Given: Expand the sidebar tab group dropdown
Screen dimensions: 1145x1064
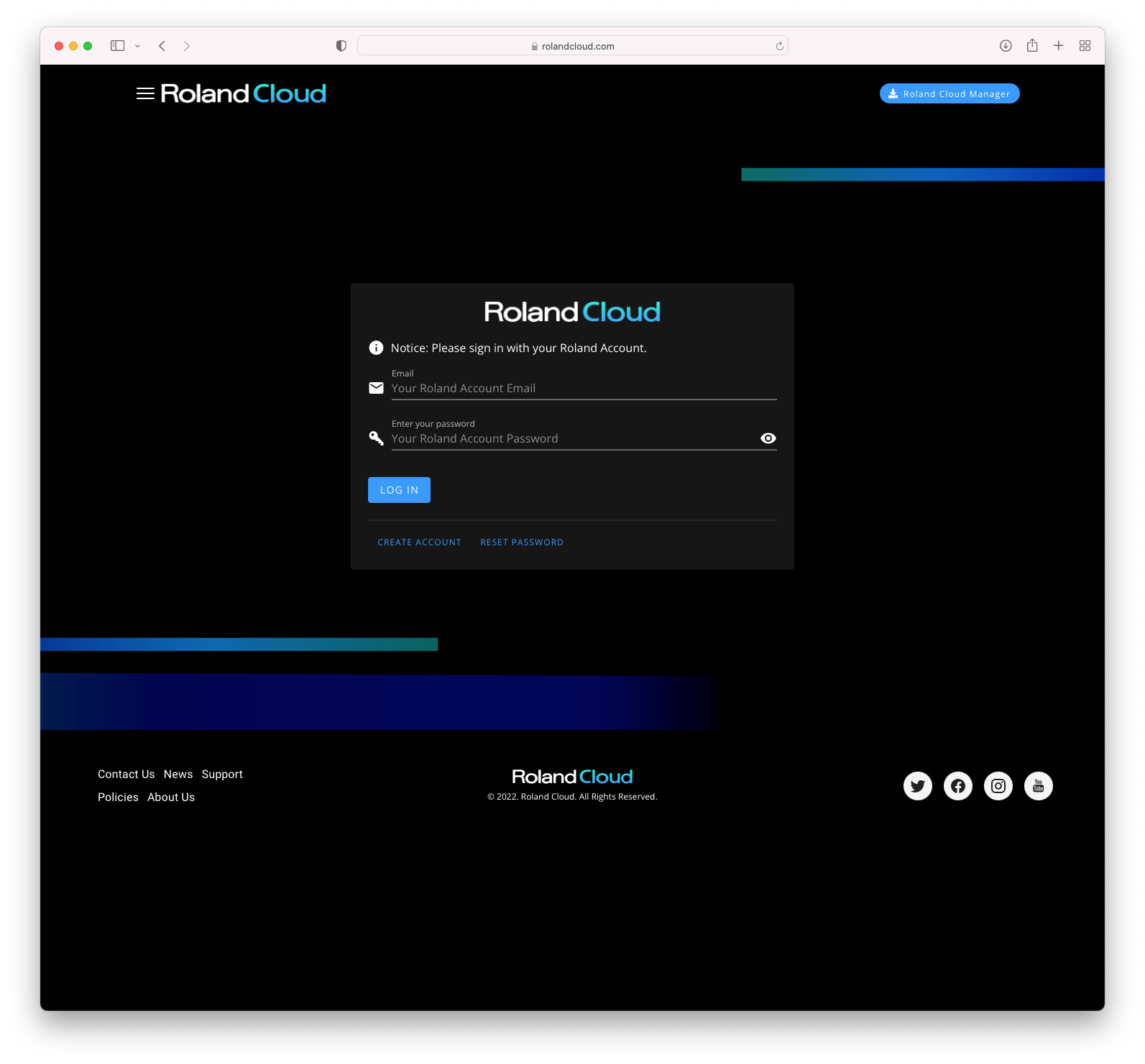Looking at the screenshot, I should point(137,46).
